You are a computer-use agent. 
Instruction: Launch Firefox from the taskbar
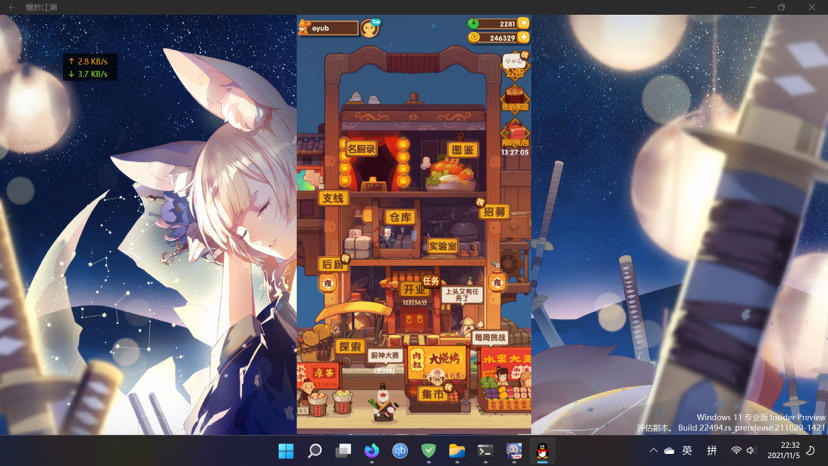372,451
